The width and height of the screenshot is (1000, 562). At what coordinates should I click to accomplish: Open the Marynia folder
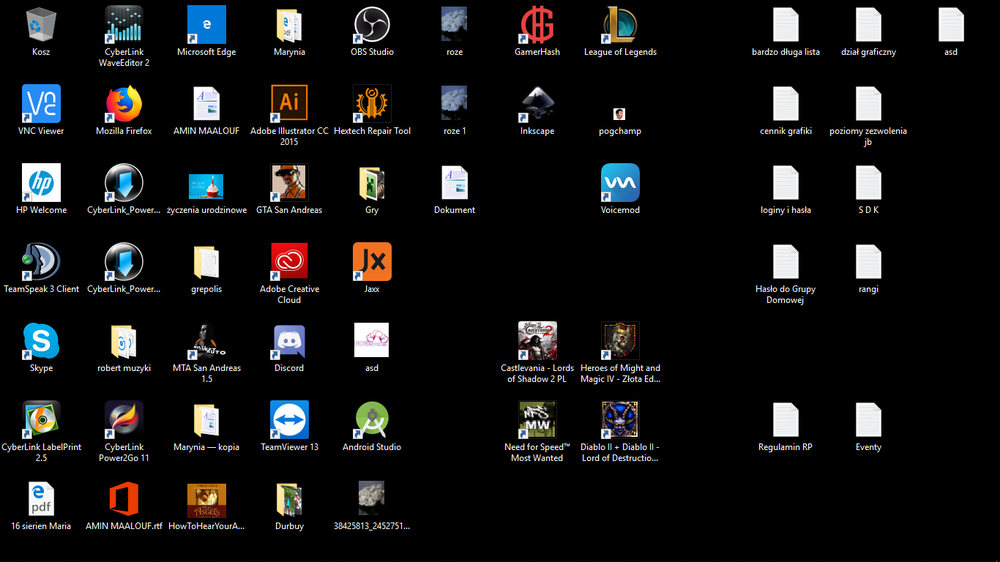(x=289, y=25)
